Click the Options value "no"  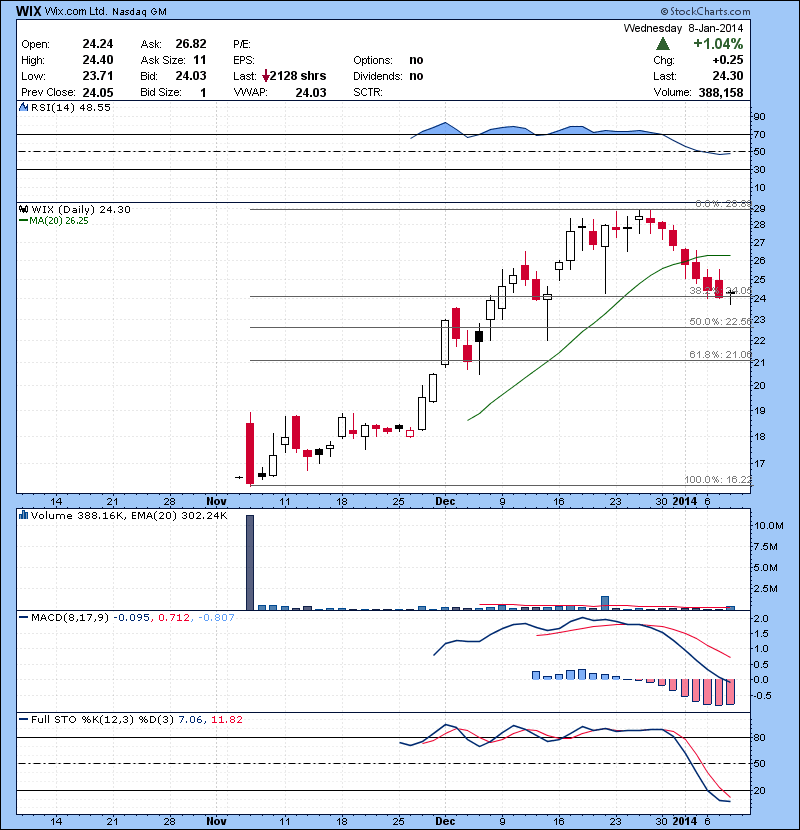coord(416,60)
